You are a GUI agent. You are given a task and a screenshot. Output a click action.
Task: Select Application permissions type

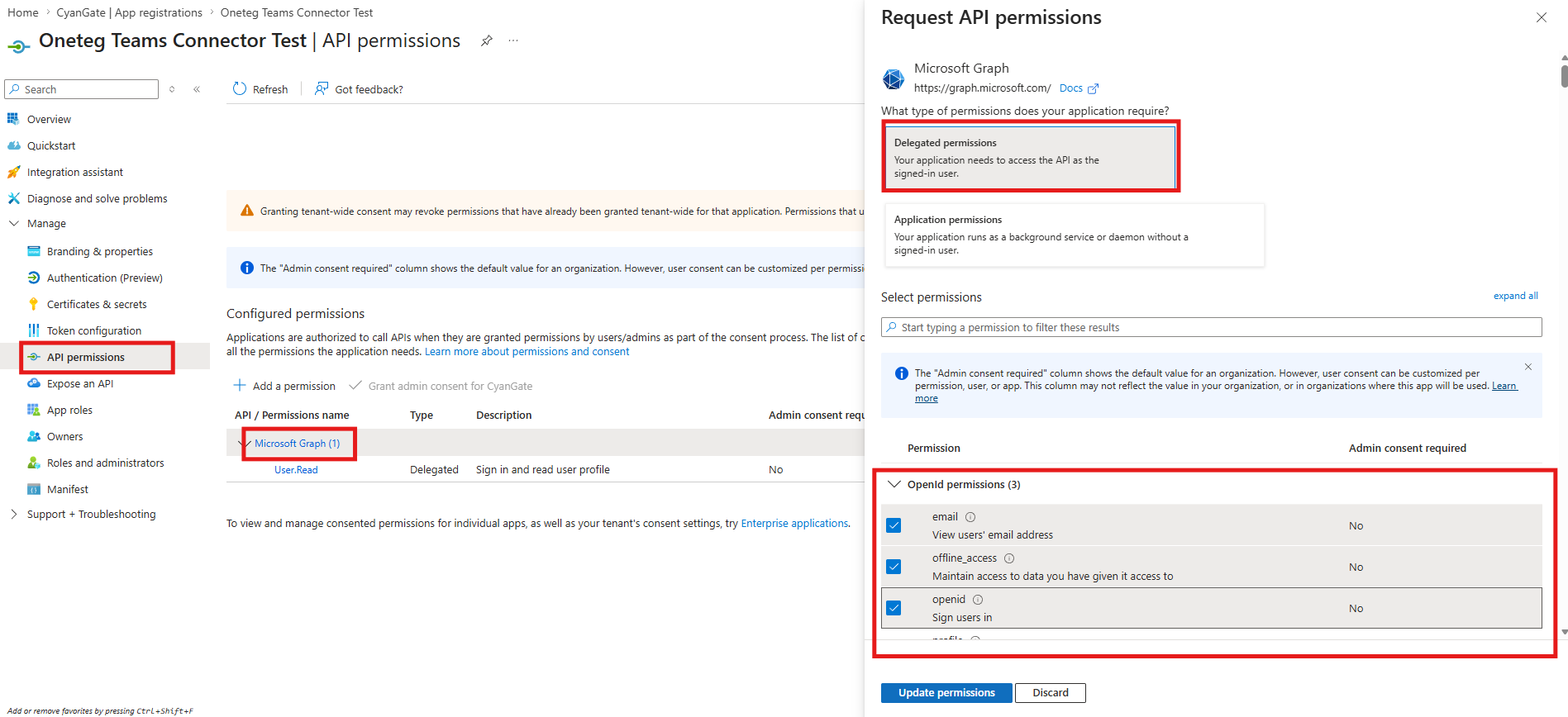[x=1075, y=235]
